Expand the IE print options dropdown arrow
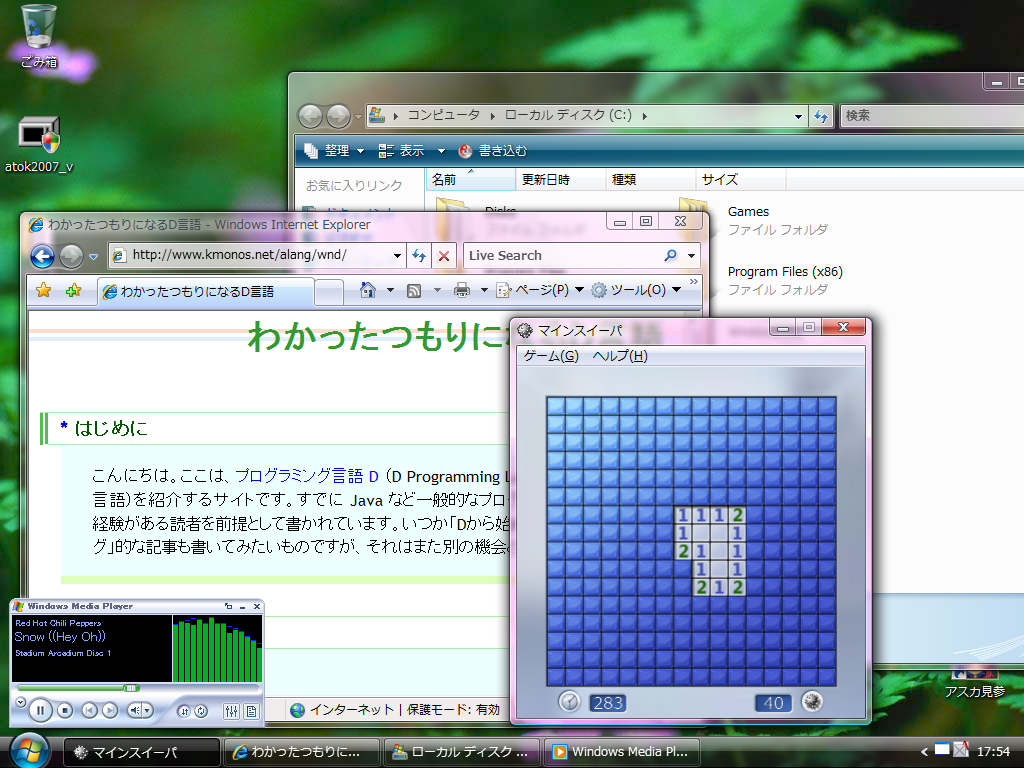 (x=484, y=290)
